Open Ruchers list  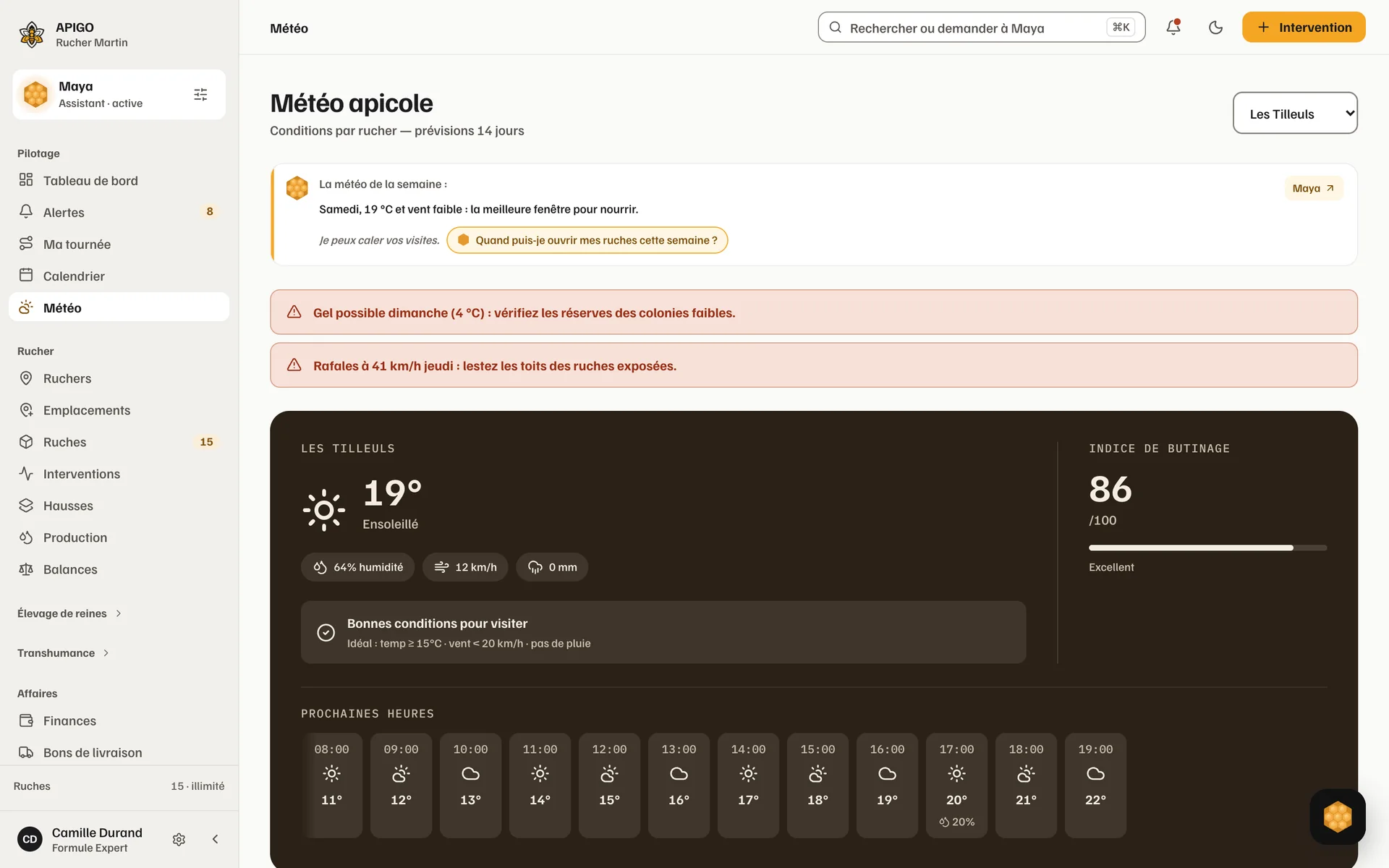(119, 378)
